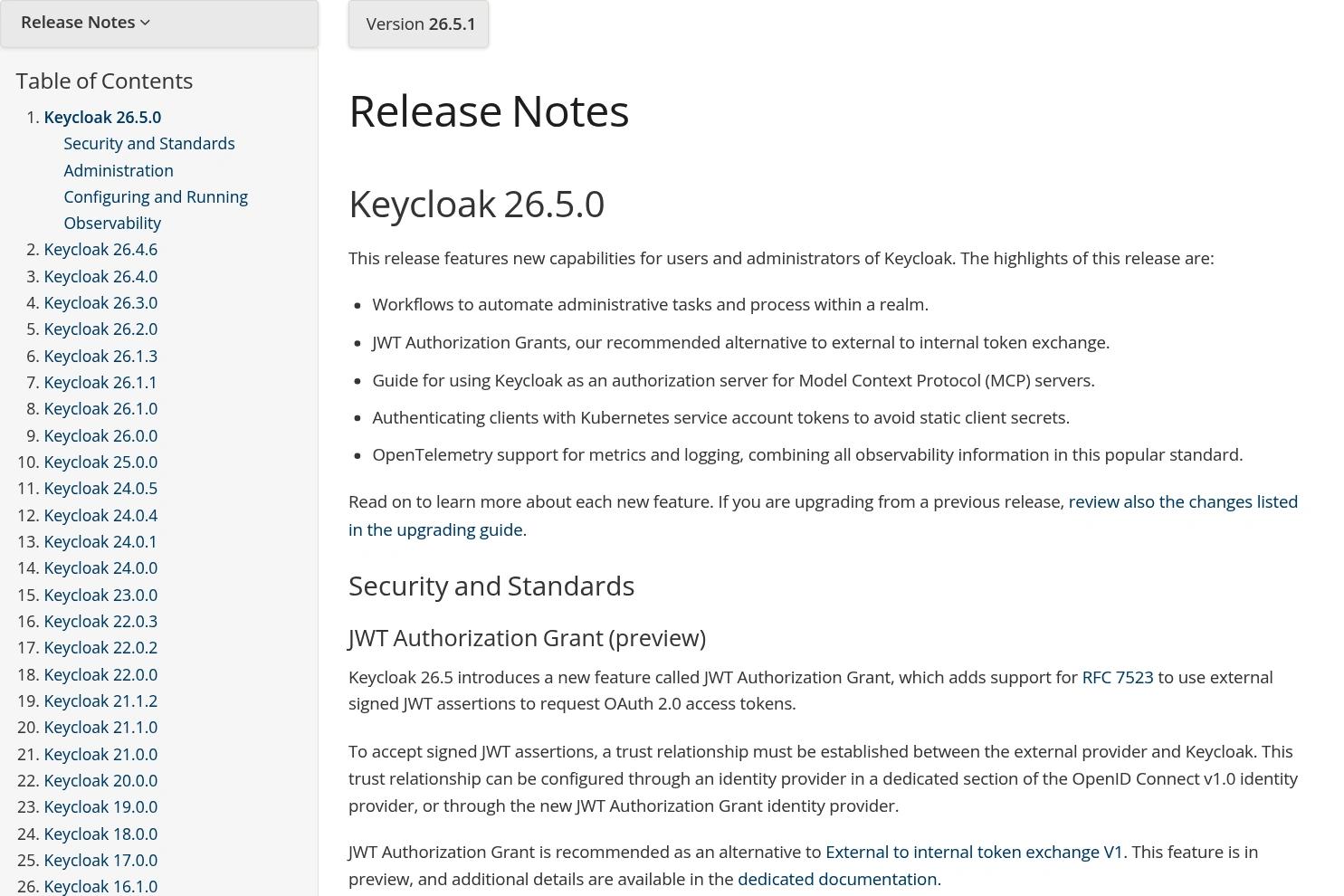Navigate to Keycloak 25.0.0 notes
The height and width of the screenshot is (896, 1344).
pyautogui.click(x=100, y=462)
